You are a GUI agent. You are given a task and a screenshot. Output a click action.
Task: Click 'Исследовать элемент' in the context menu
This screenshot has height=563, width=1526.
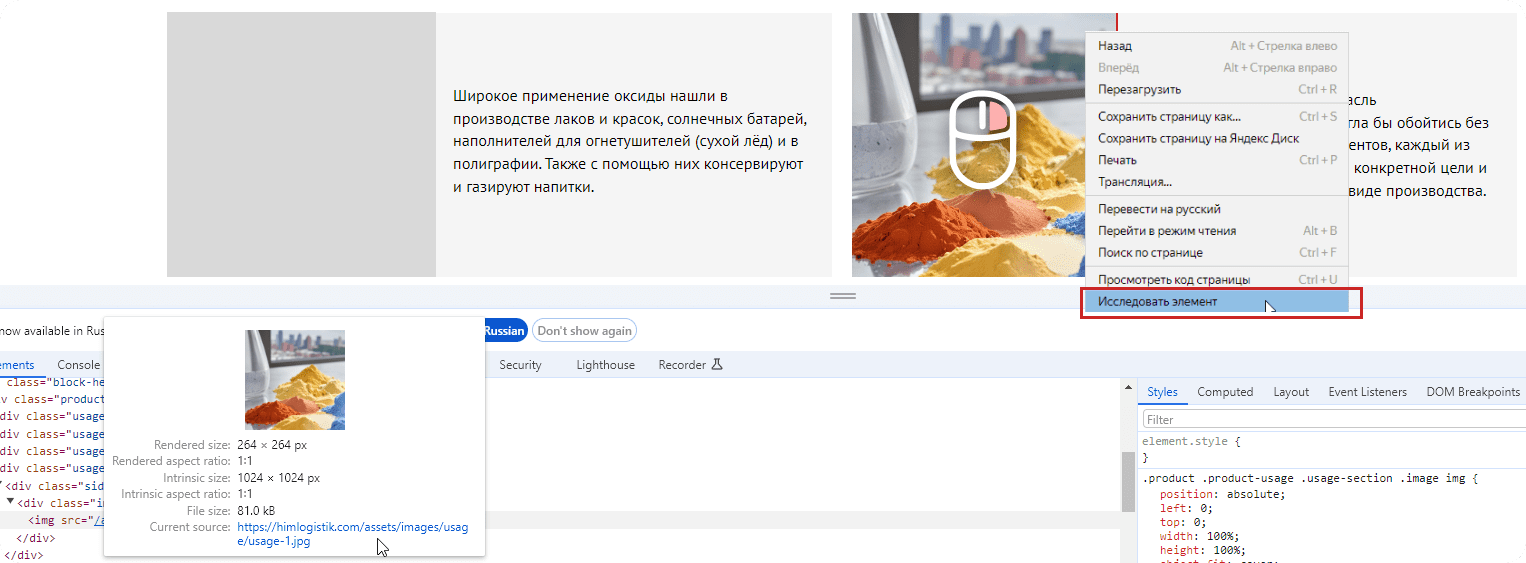click(x=1217, y=302)
